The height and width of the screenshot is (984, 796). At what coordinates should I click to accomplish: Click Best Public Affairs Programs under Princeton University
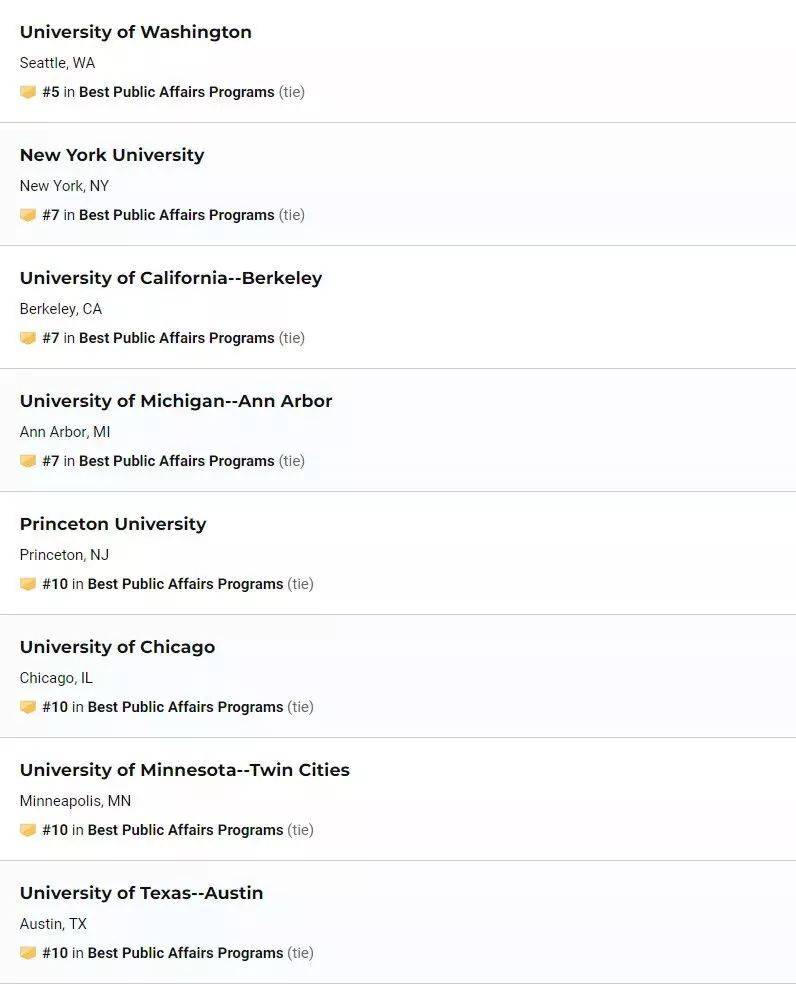[x=185, y=584]
